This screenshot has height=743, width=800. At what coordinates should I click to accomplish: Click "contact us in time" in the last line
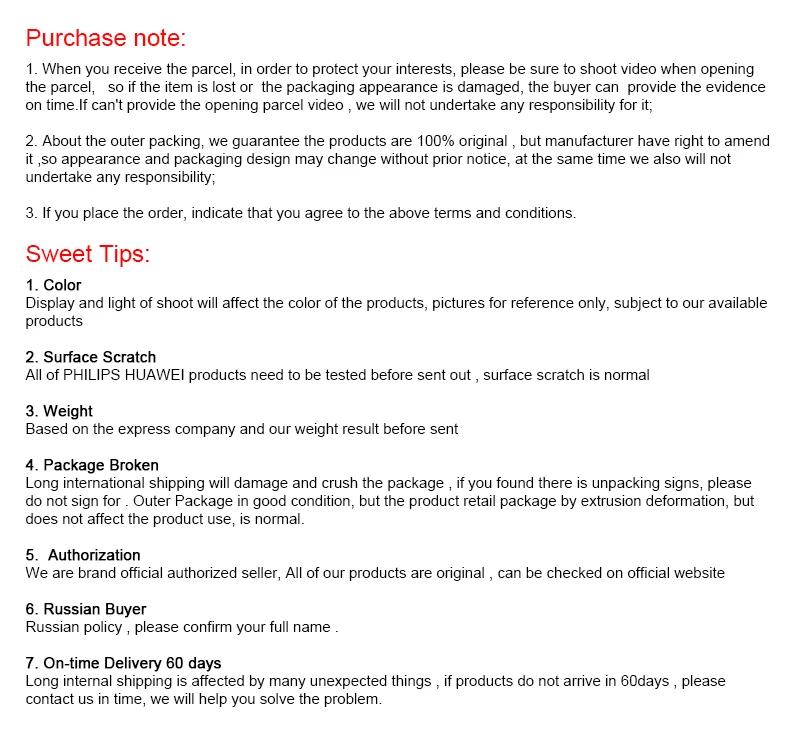86,699
